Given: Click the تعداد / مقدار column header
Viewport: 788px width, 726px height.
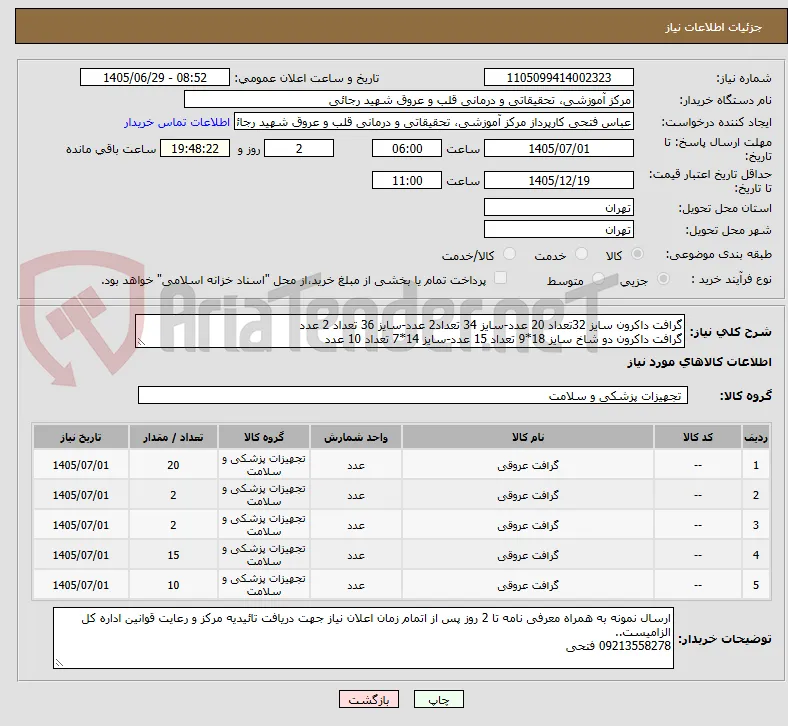Looking at the screenshot, I should pos(173,437).
